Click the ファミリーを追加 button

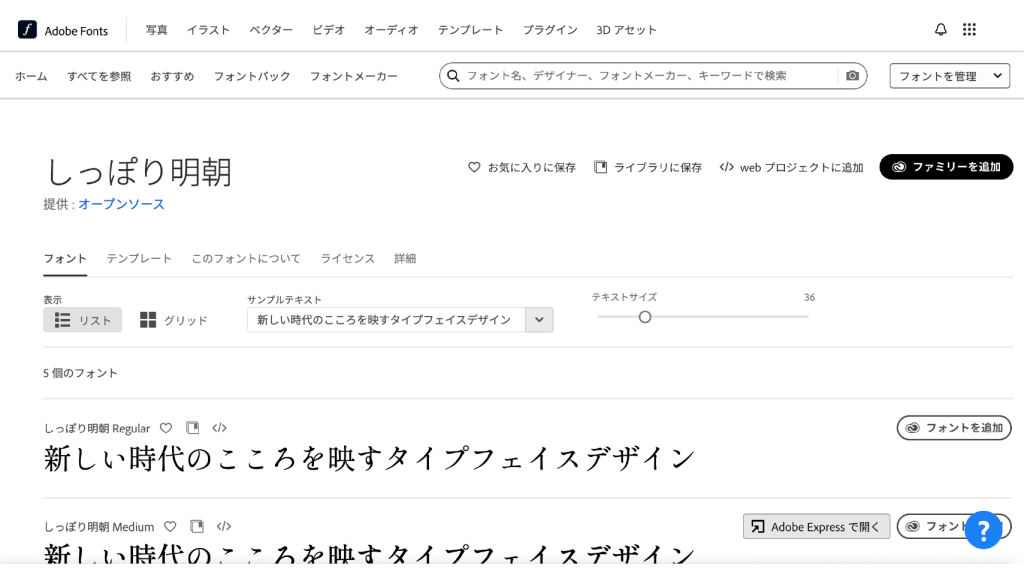(x=946, y=167)
